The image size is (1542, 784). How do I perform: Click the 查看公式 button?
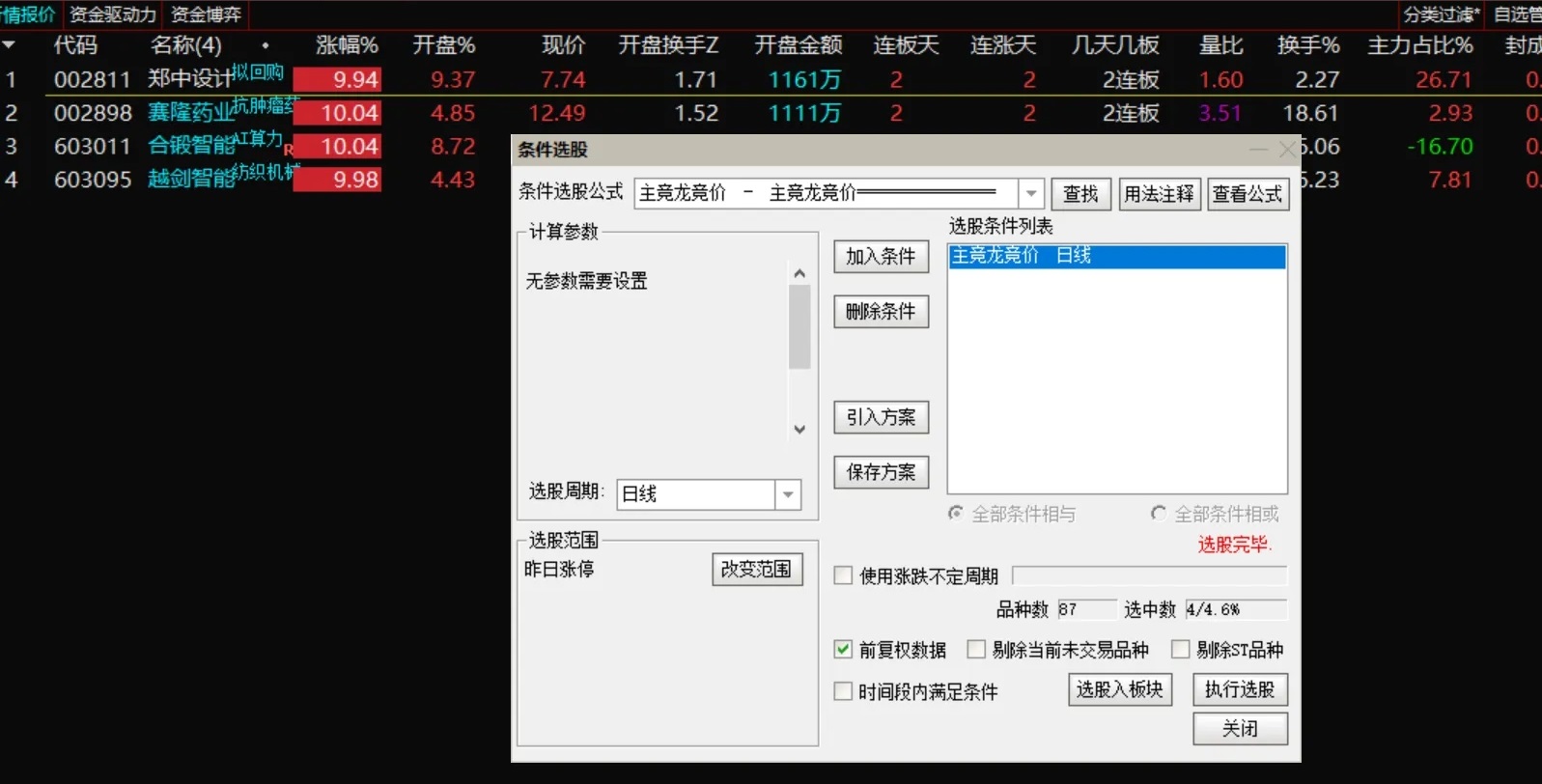click(x=1247, y=194)
